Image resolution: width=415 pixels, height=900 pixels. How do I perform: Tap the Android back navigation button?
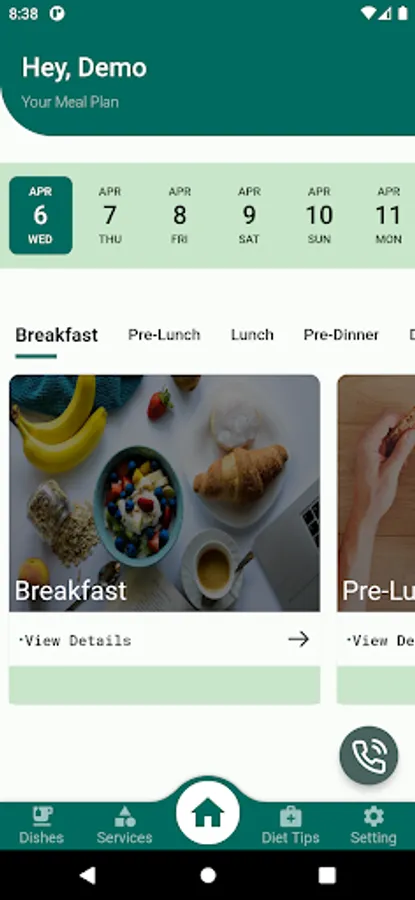click(87, 875)
